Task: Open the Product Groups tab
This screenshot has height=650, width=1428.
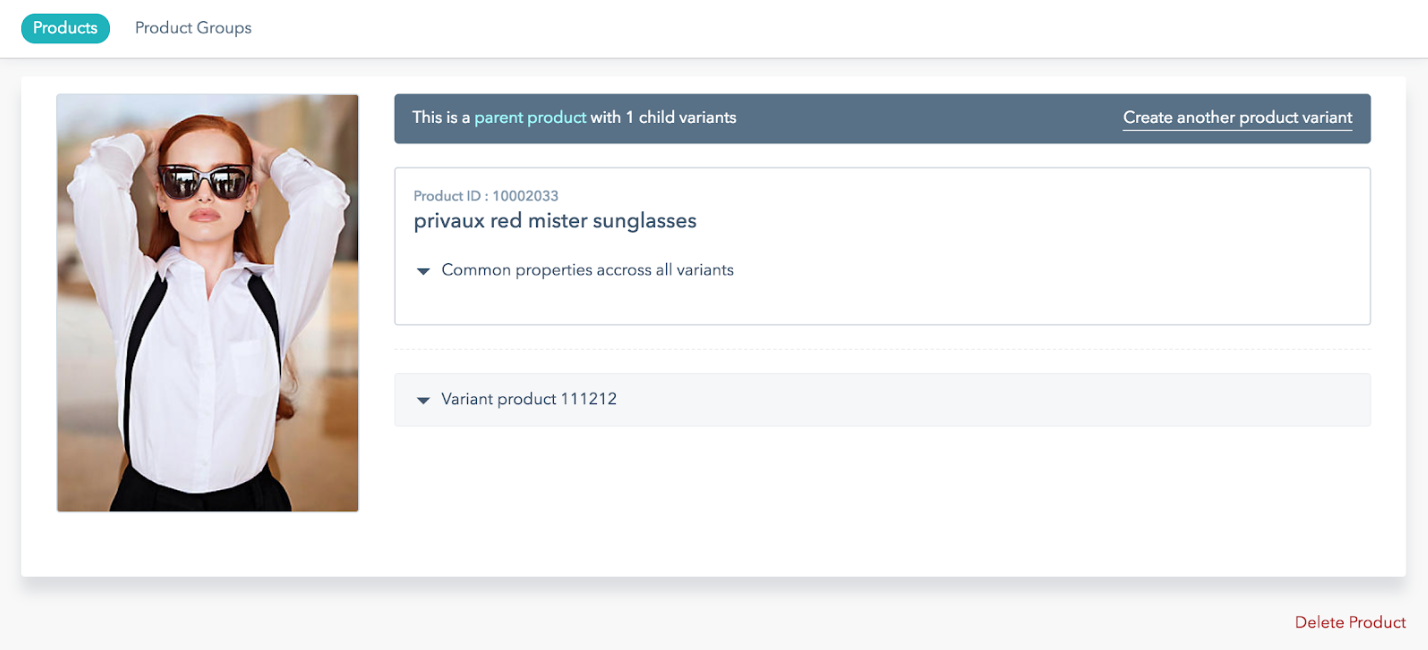Action: 193,28
